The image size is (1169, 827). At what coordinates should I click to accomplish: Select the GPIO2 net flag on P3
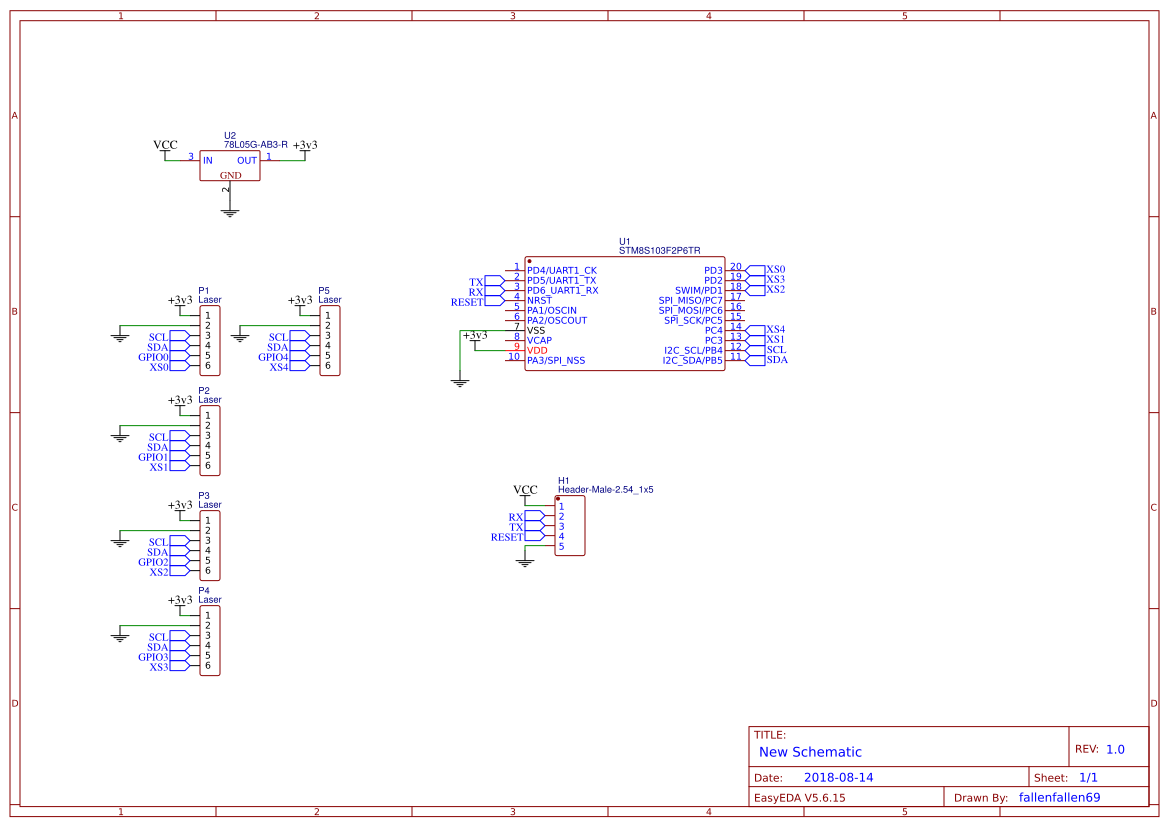(x=151, y=562)
